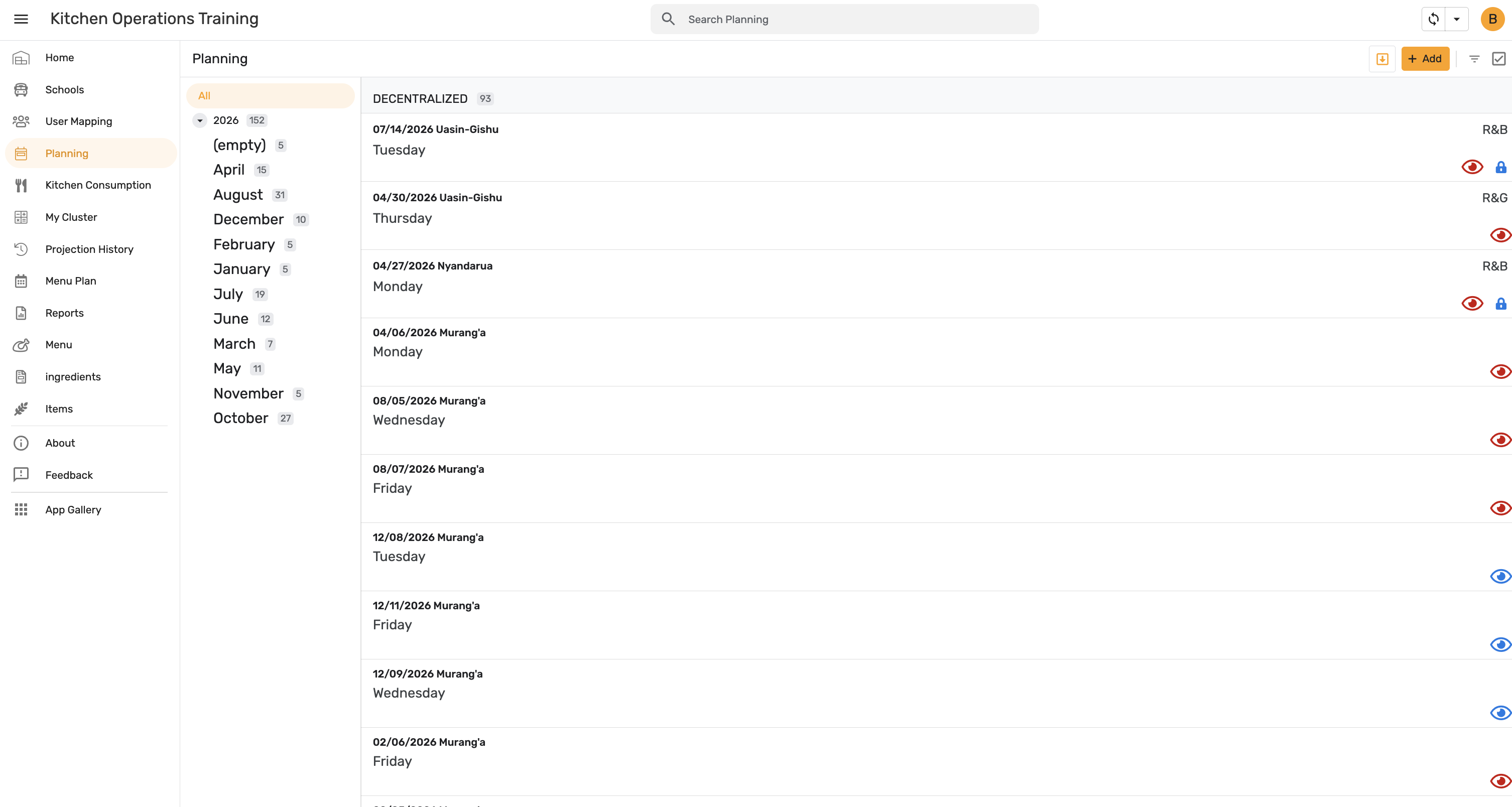Select the All filter

(x=271, y=96)
